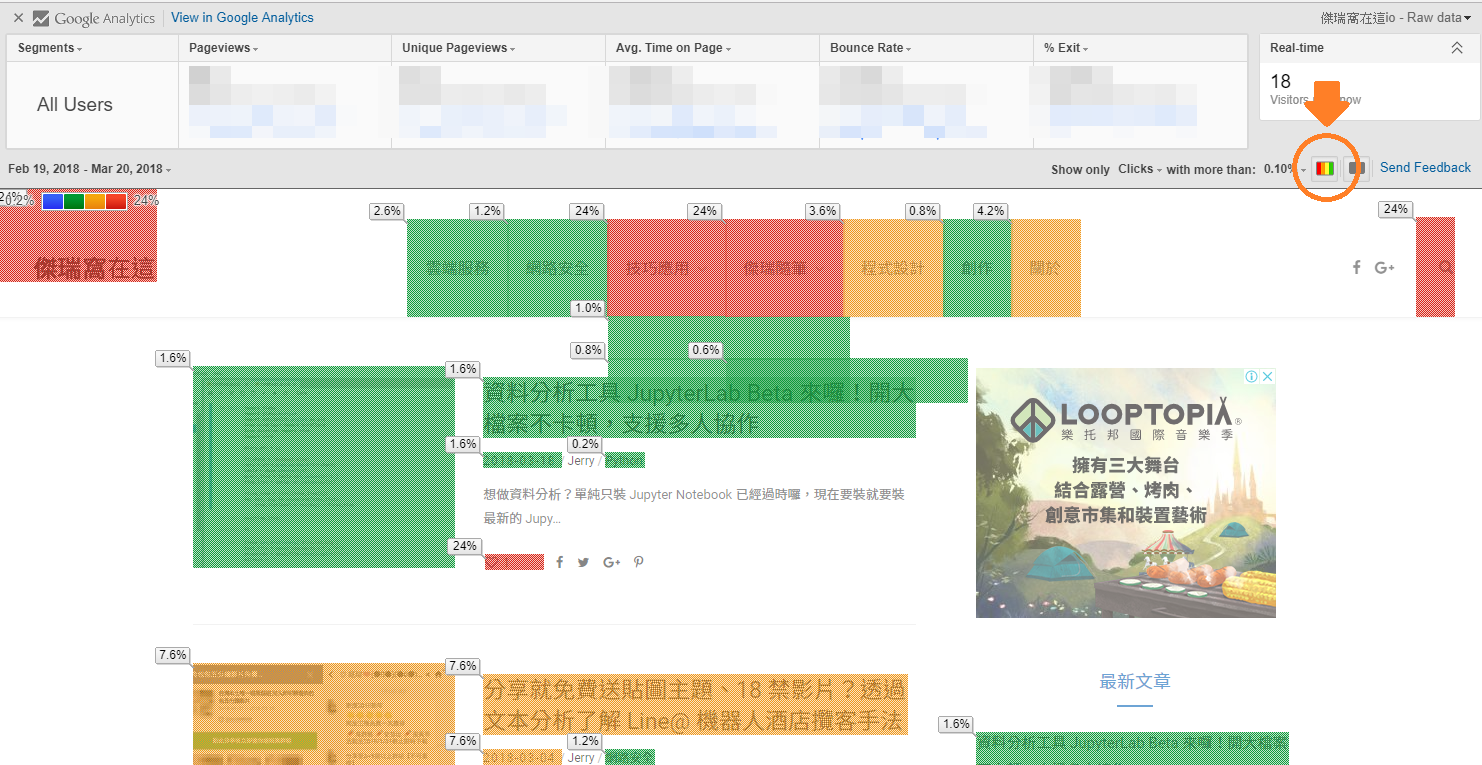Image resolution: width=1482 pixels, height=765 pixels.
Task: Click the 最新文章 sidebar heading
Action: point(1135,682)
